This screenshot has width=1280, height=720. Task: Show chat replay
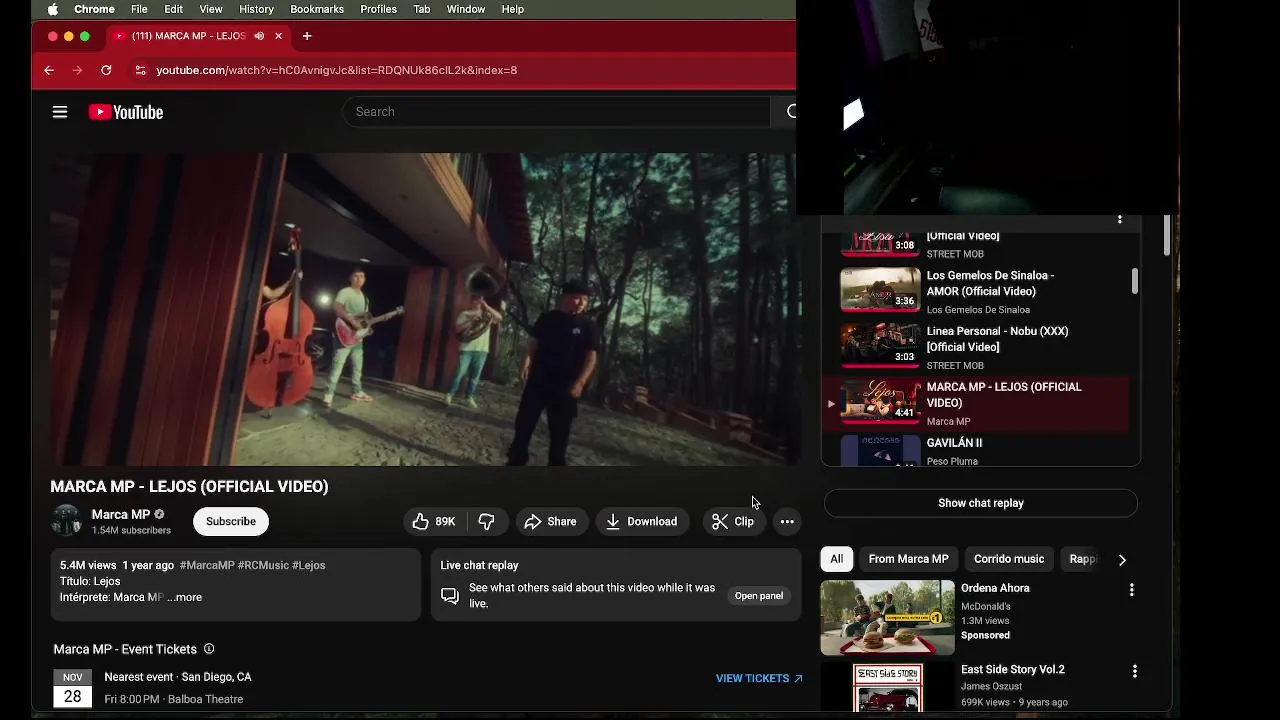tap(981, 503)
